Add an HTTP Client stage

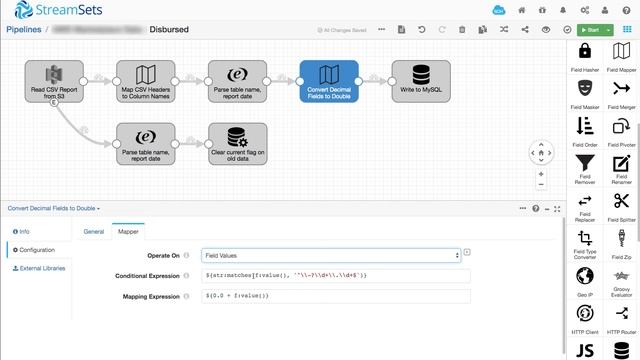coord(585,319)
